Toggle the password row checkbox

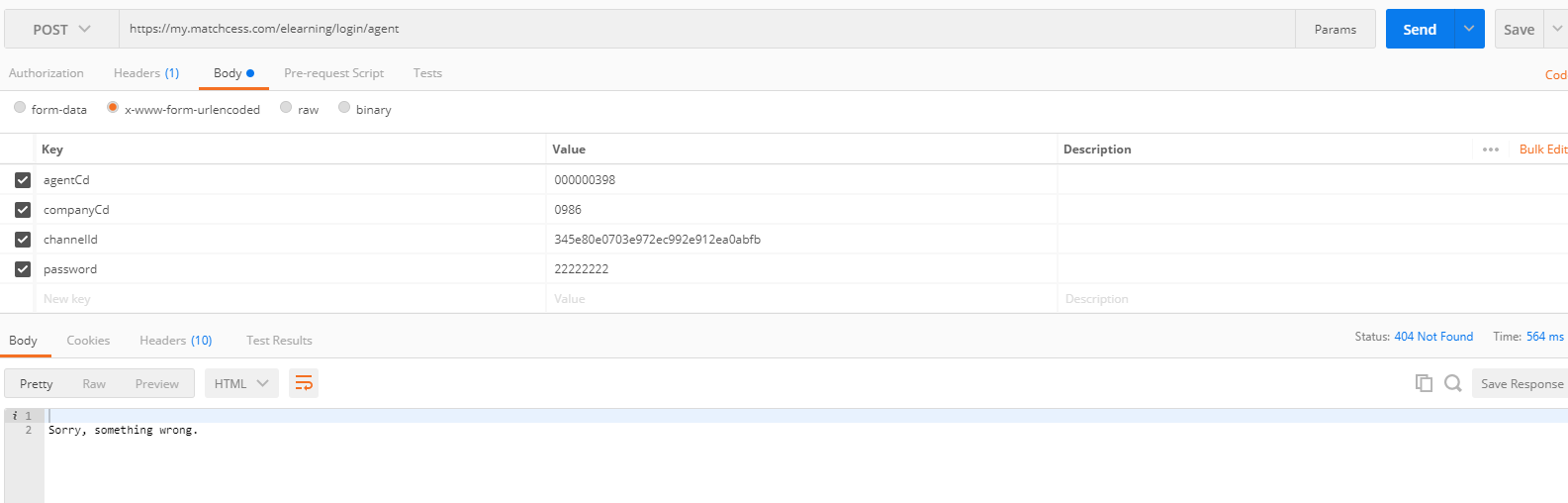click(23, 269)
